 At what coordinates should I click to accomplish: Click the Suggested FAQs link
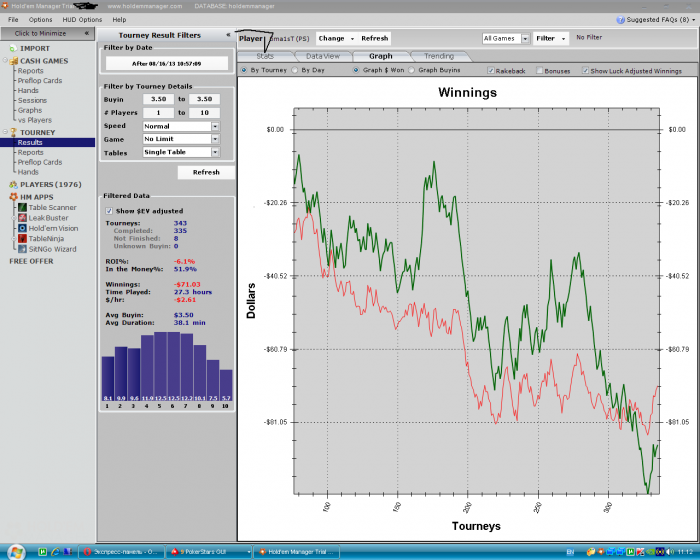[x=658, y=19]
